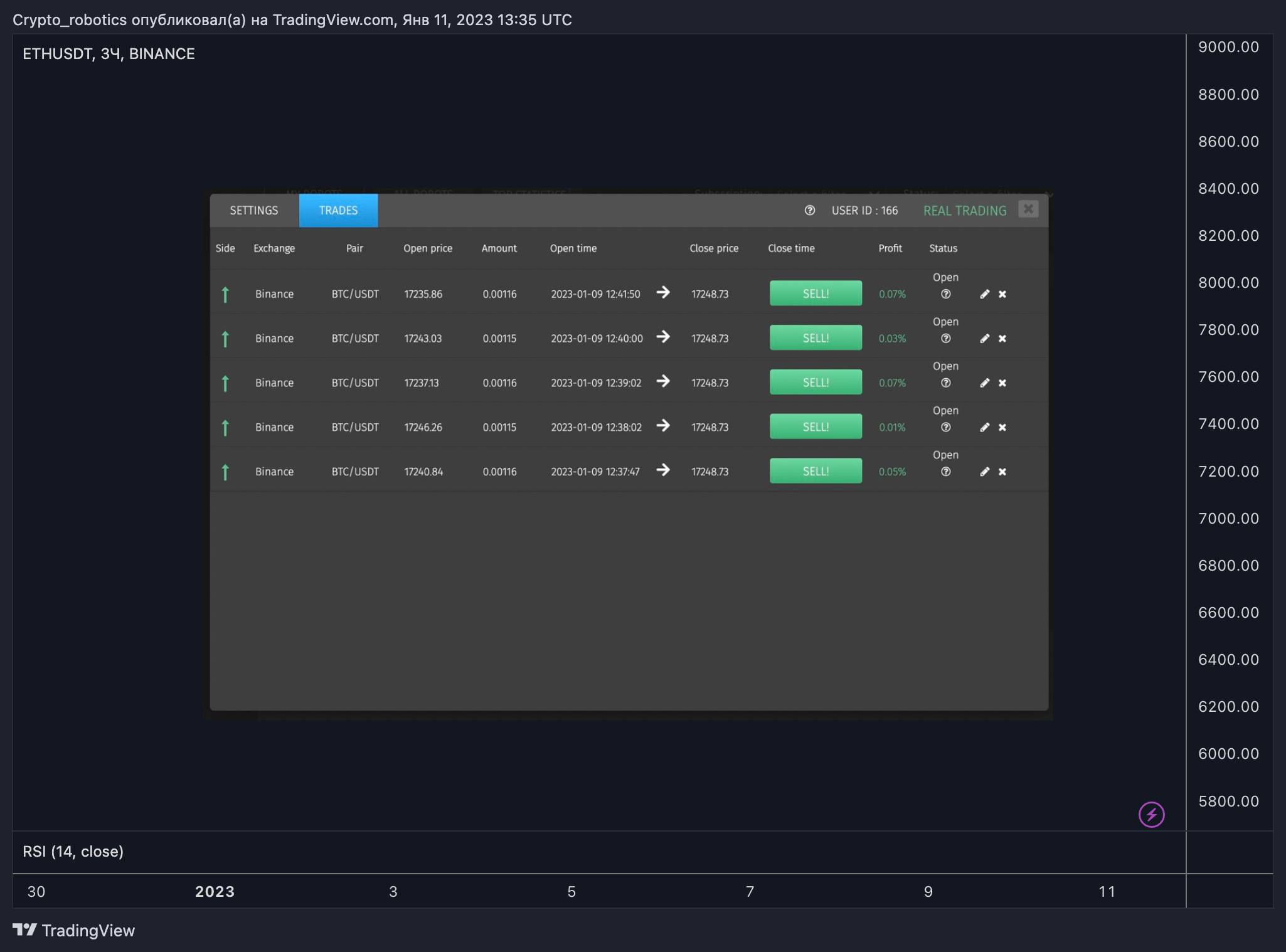Click the Close time column header
Screen dimensions: 1286x952
(791, 248)
